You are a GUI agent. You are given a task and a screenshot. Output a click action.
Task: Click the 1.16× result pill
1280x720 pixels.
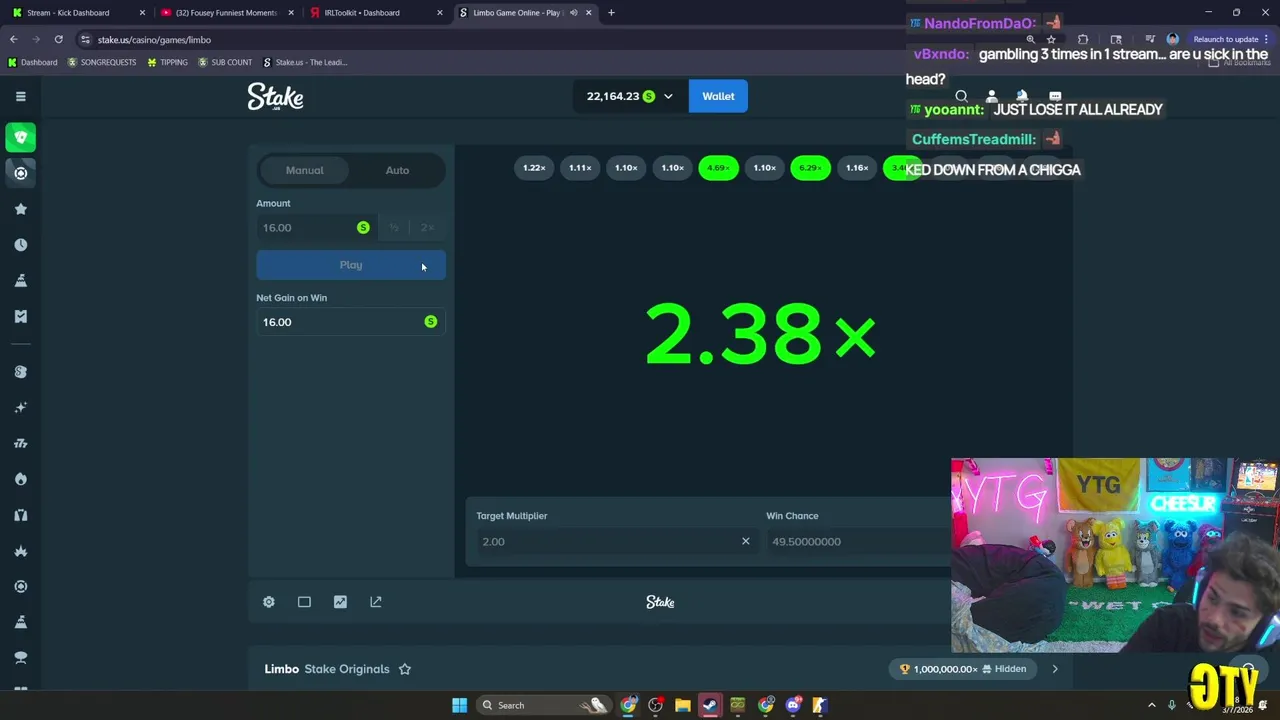[x=857, y=168]
